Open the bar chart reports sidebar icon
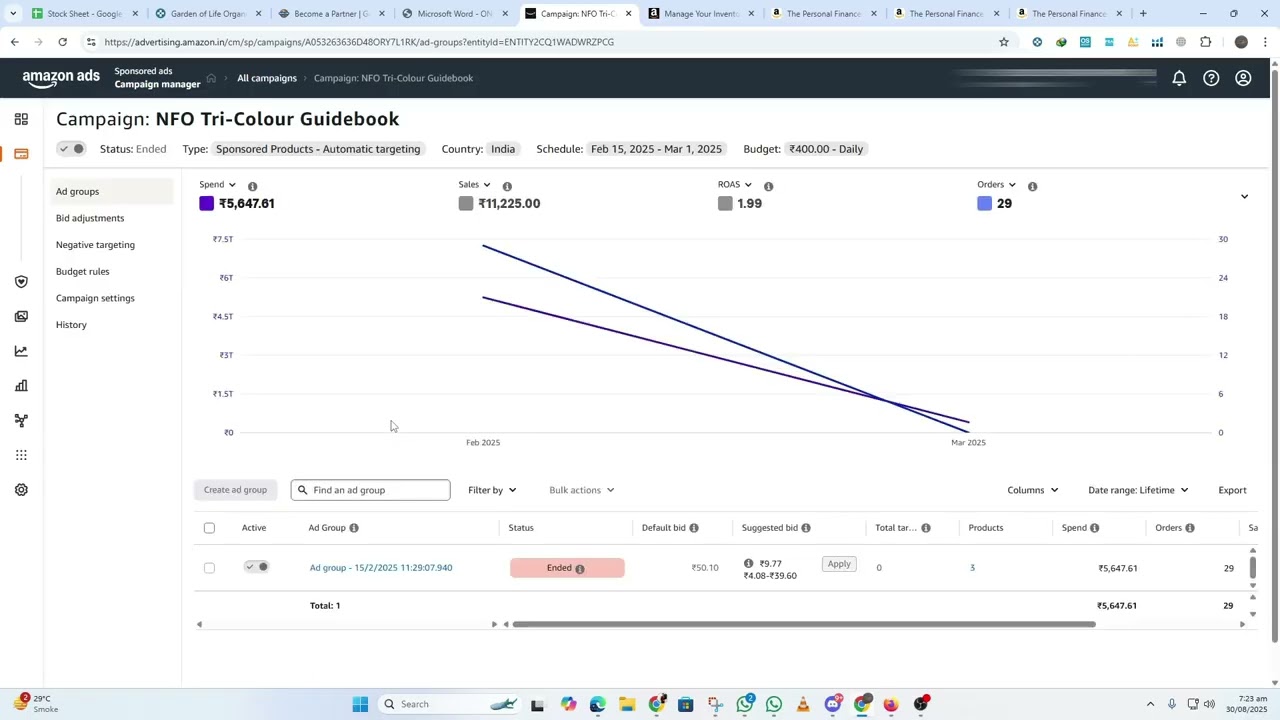The width and height of the screenshot is (1280, 720). click(x=21, y=386)
